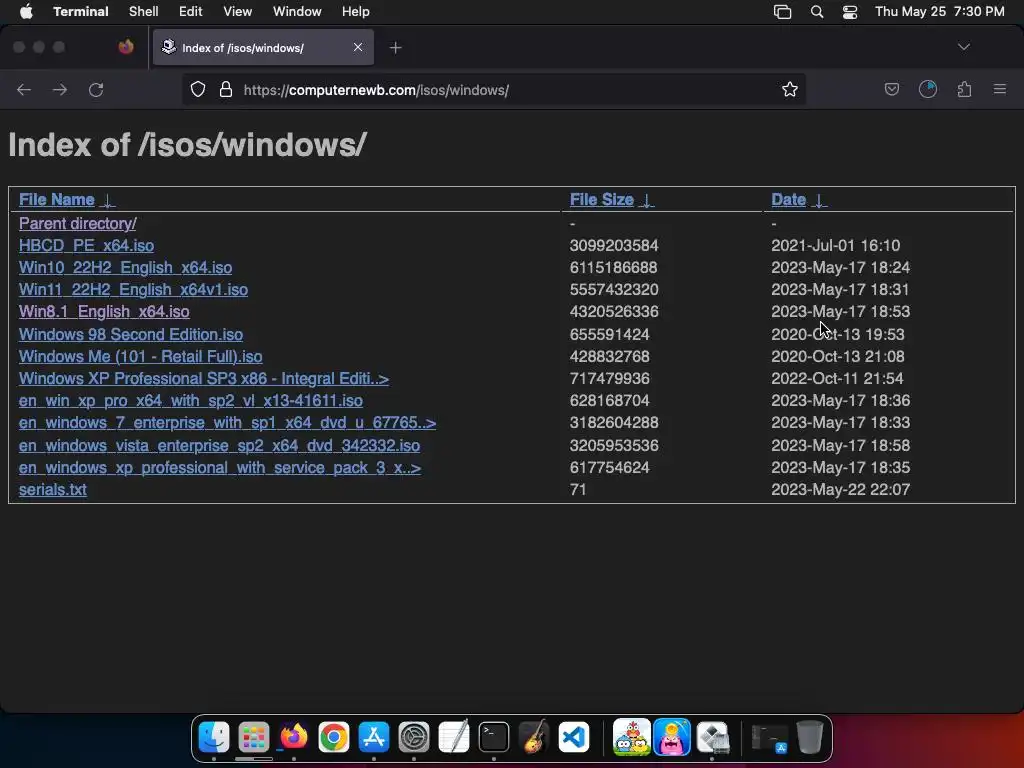The height and width of the screenshot is (768, 1024).
Task: Reload the current page
Action: (96, 89)
